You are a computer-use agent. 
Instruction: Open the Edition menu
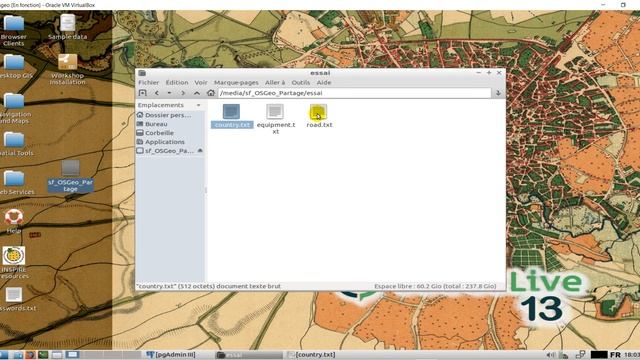pyautogui.click(x=177, y=82)
